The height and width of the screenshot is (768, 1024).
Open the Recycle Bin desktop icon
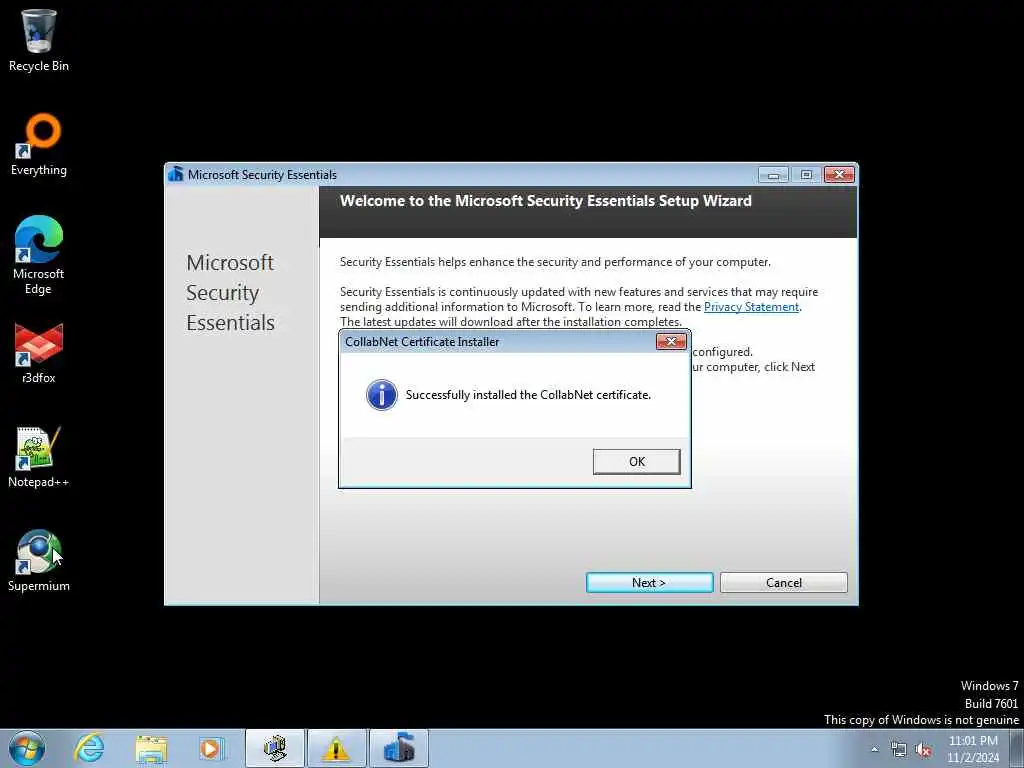click(x=39, y=40)
